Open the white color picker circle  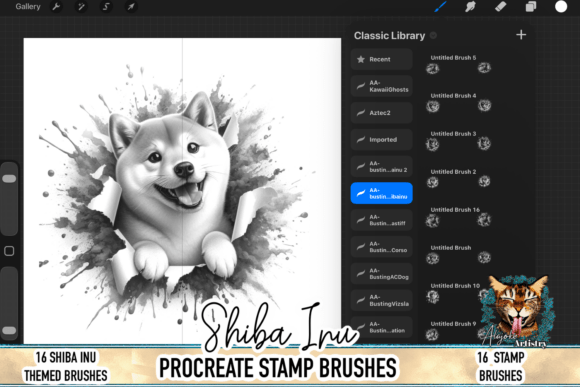click(x=561, y=7)
